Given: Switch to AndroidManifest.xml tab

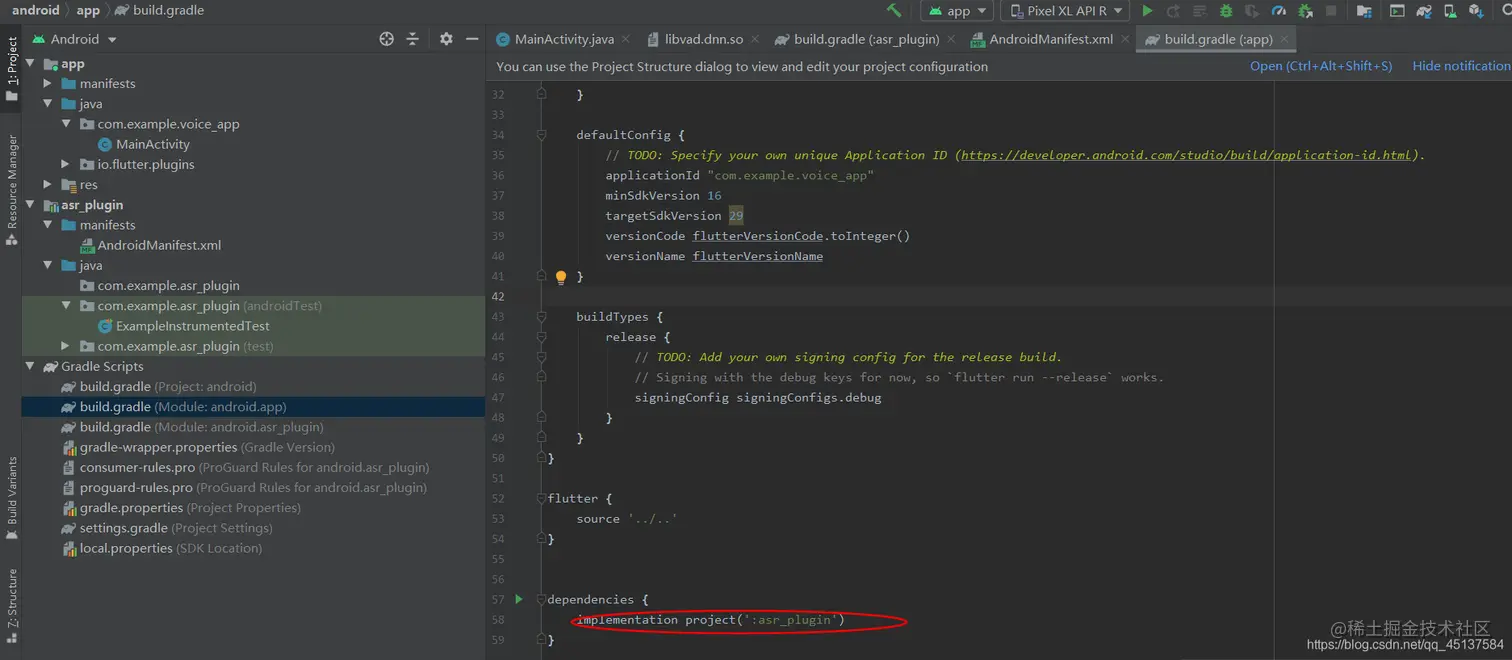Looking at the screenshot, I should click(x=1051, y=40).
